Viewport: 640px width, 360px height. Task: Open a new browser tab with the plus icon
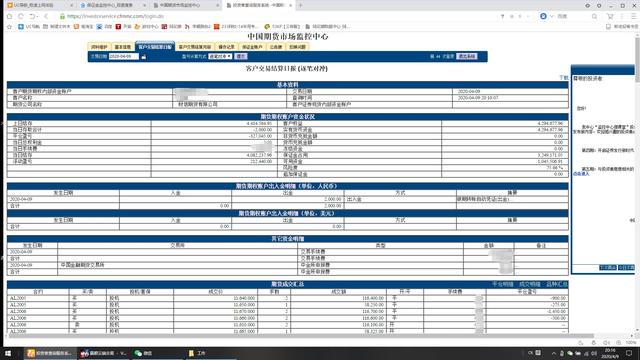pos(300,5)
